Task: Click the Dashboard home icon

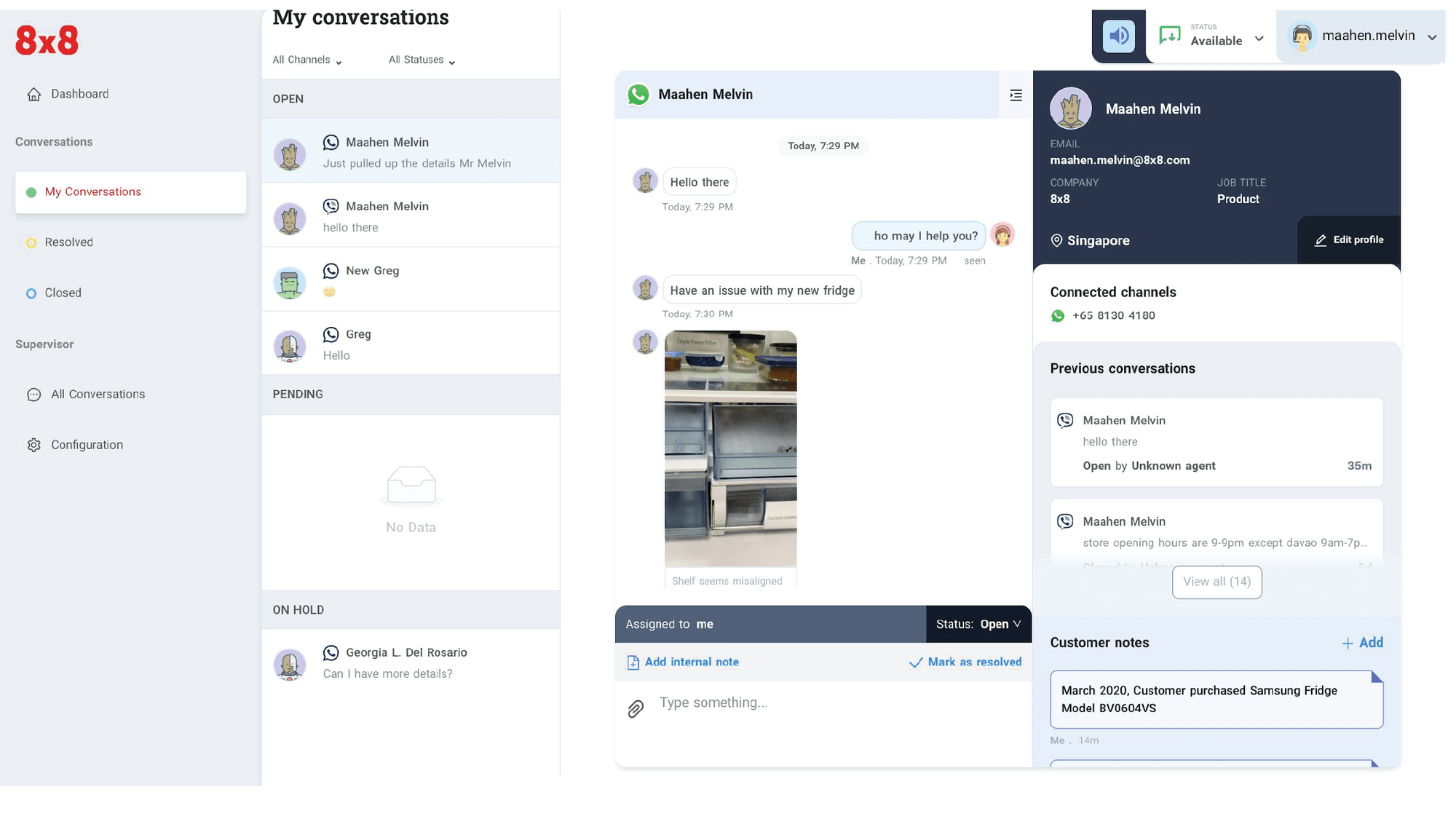Action: point(33,94)
